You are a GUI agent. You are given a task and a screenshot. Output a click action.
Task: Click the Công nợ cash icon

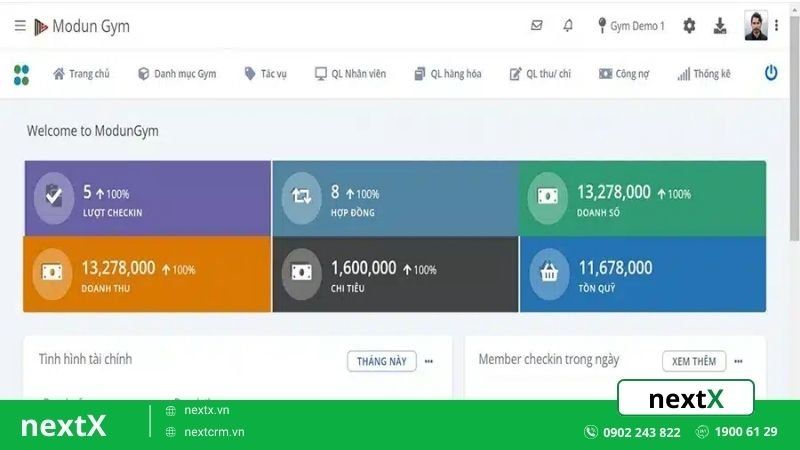click(605, 74)
